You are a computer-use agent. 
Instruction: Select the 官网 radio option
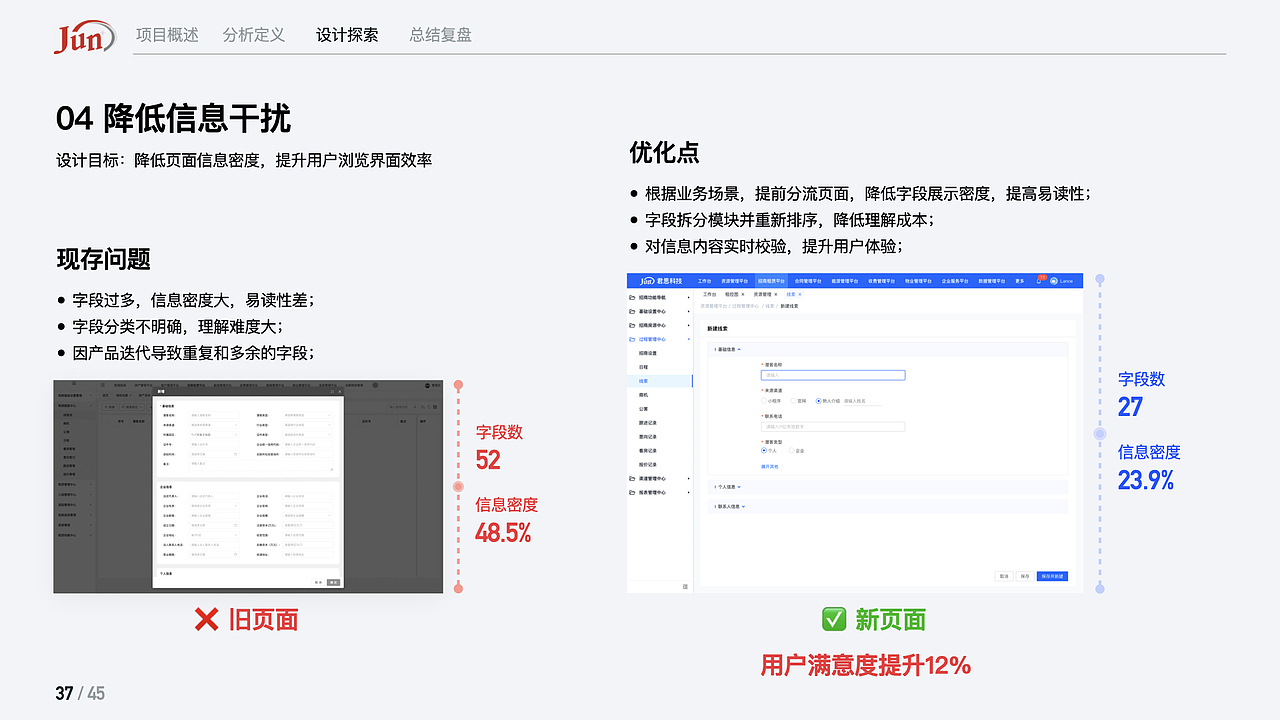793,401
